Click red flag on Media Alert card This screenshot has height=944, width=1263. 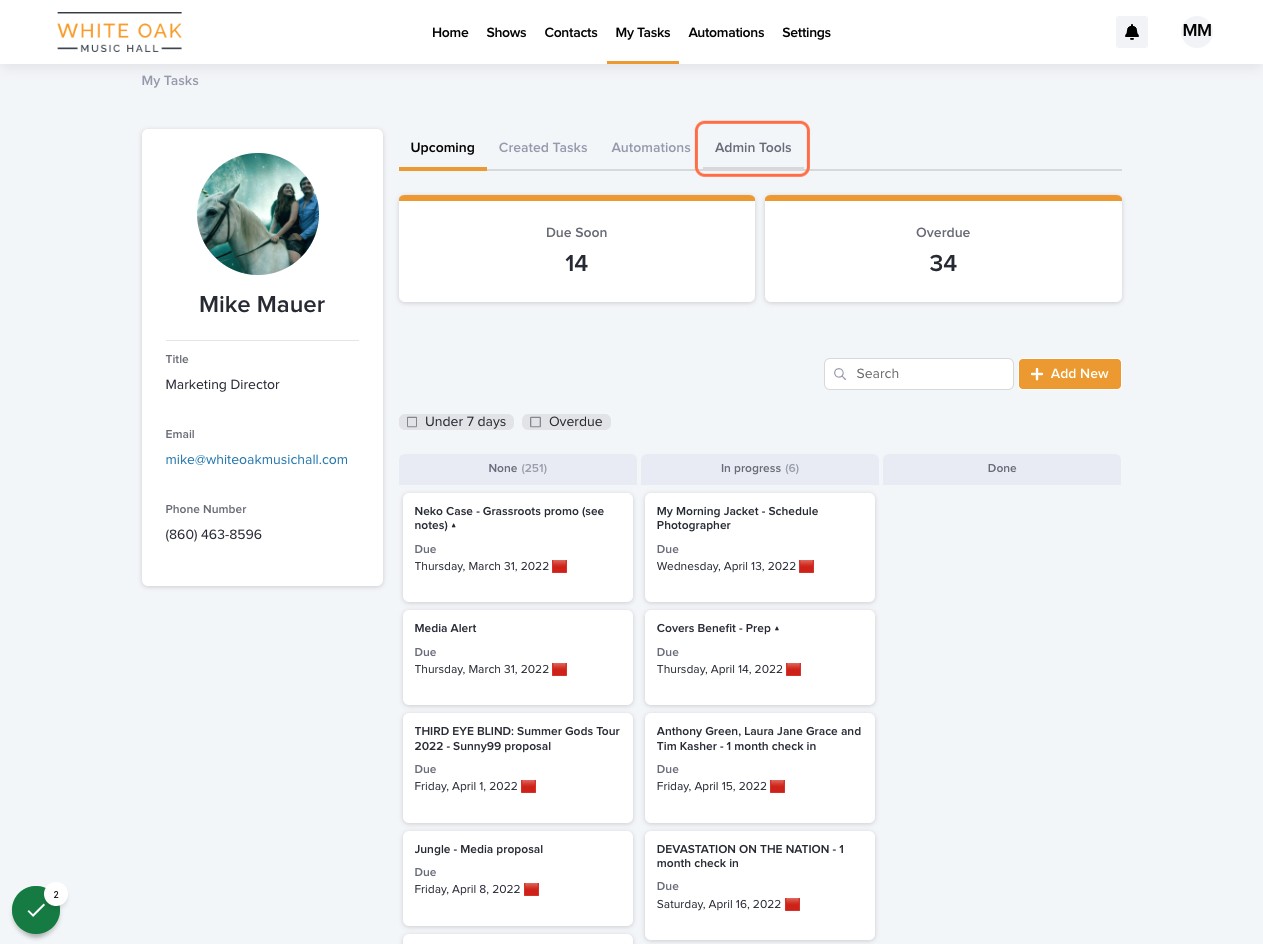[560, 669]
